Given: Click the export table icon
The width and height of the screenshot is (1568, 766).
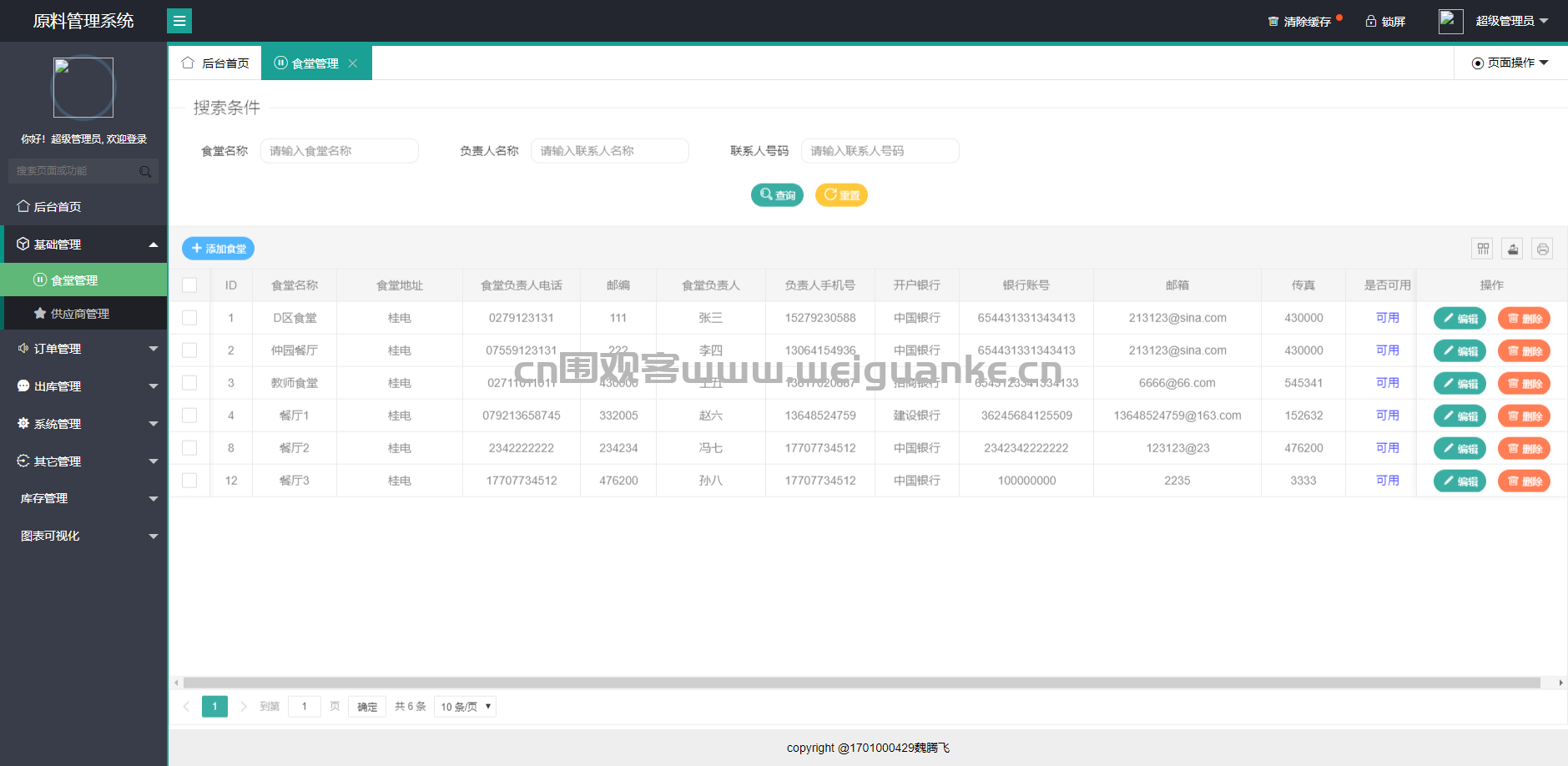Looking at the screenshot, I should click(x=1513, y=249).
